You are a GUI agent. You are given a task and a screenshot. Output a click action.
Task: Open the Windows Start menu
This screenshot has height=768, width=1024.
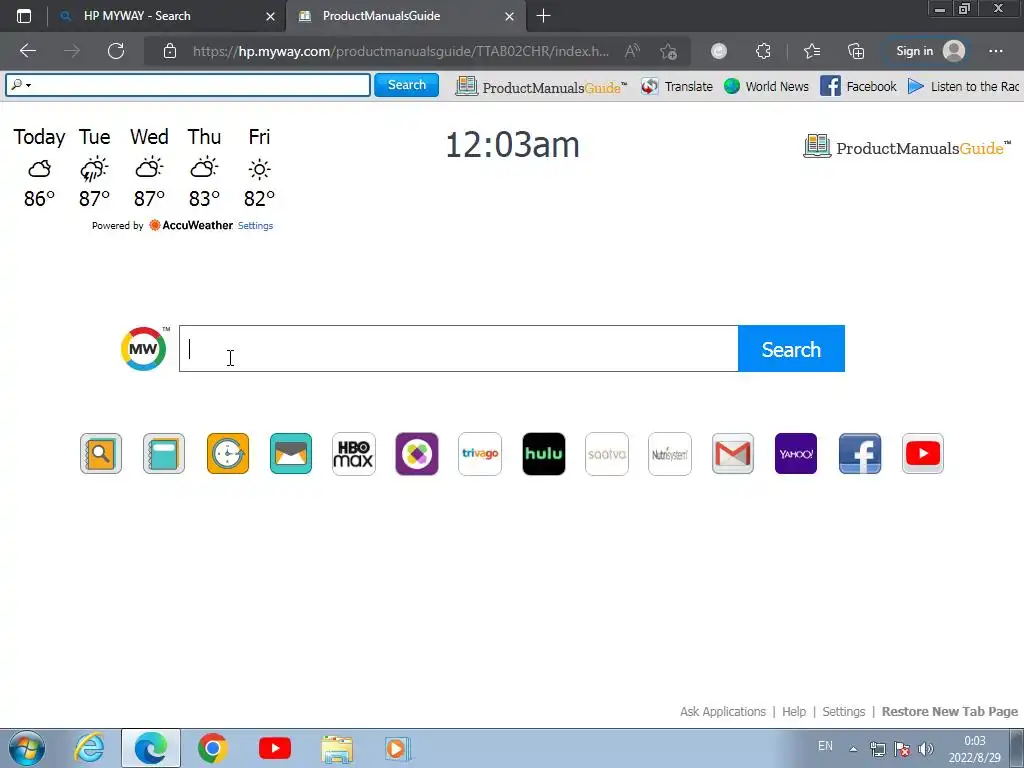tap(27, 748)
